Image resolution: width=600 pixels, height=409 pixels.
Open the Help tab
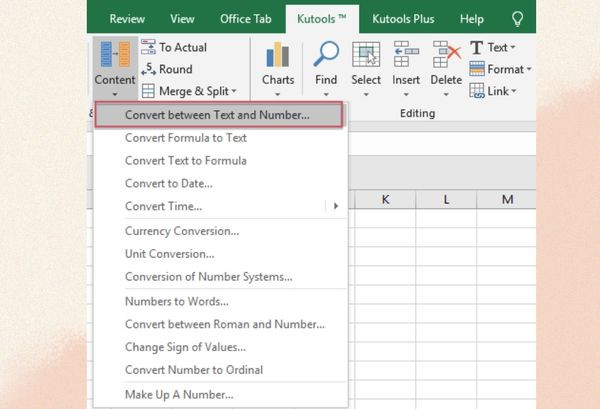[472, 19]
